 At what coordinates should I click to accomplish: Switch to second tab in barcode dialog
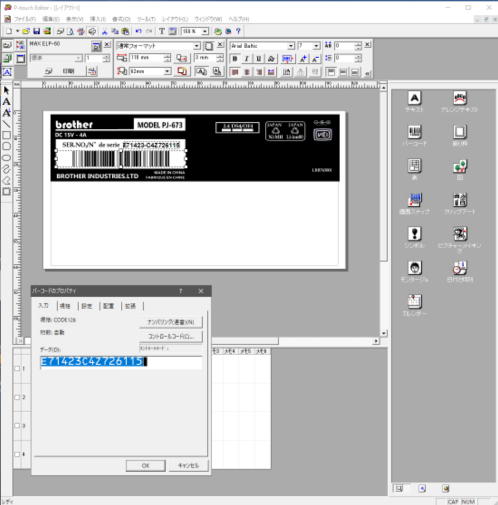coord(65,306)
